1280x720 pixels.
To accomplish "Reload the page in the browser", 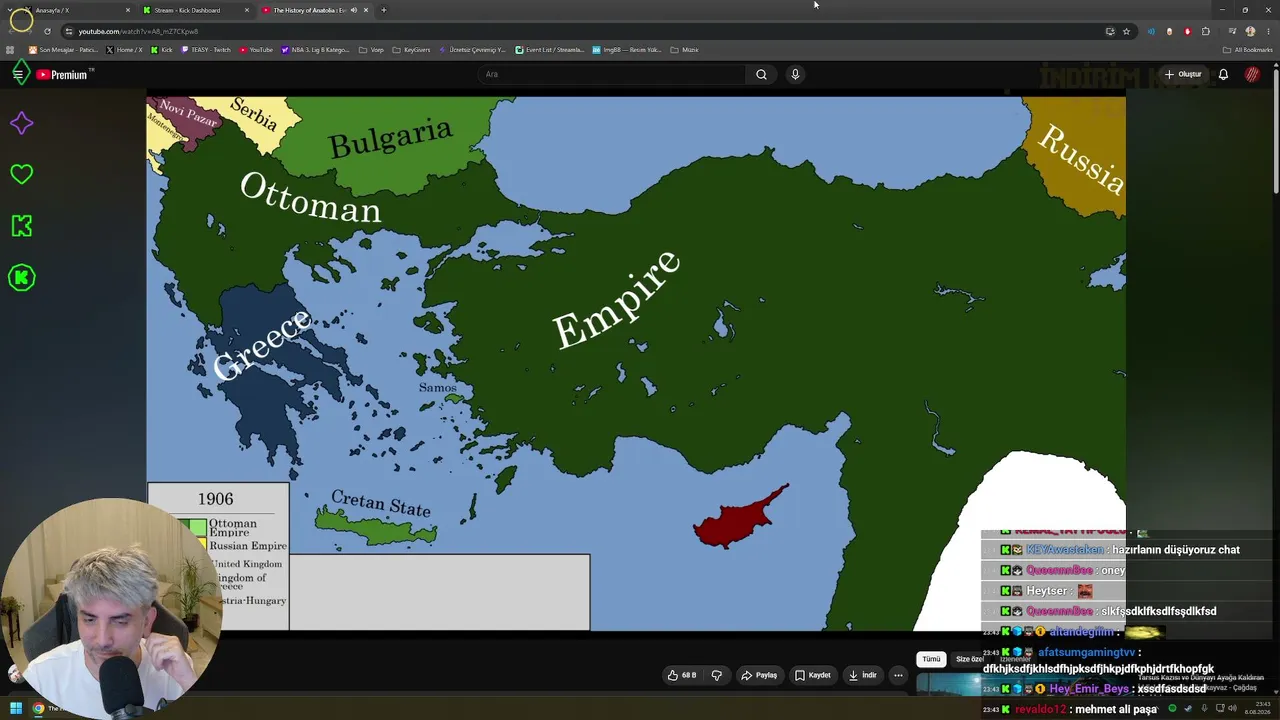I will [47, 31].
